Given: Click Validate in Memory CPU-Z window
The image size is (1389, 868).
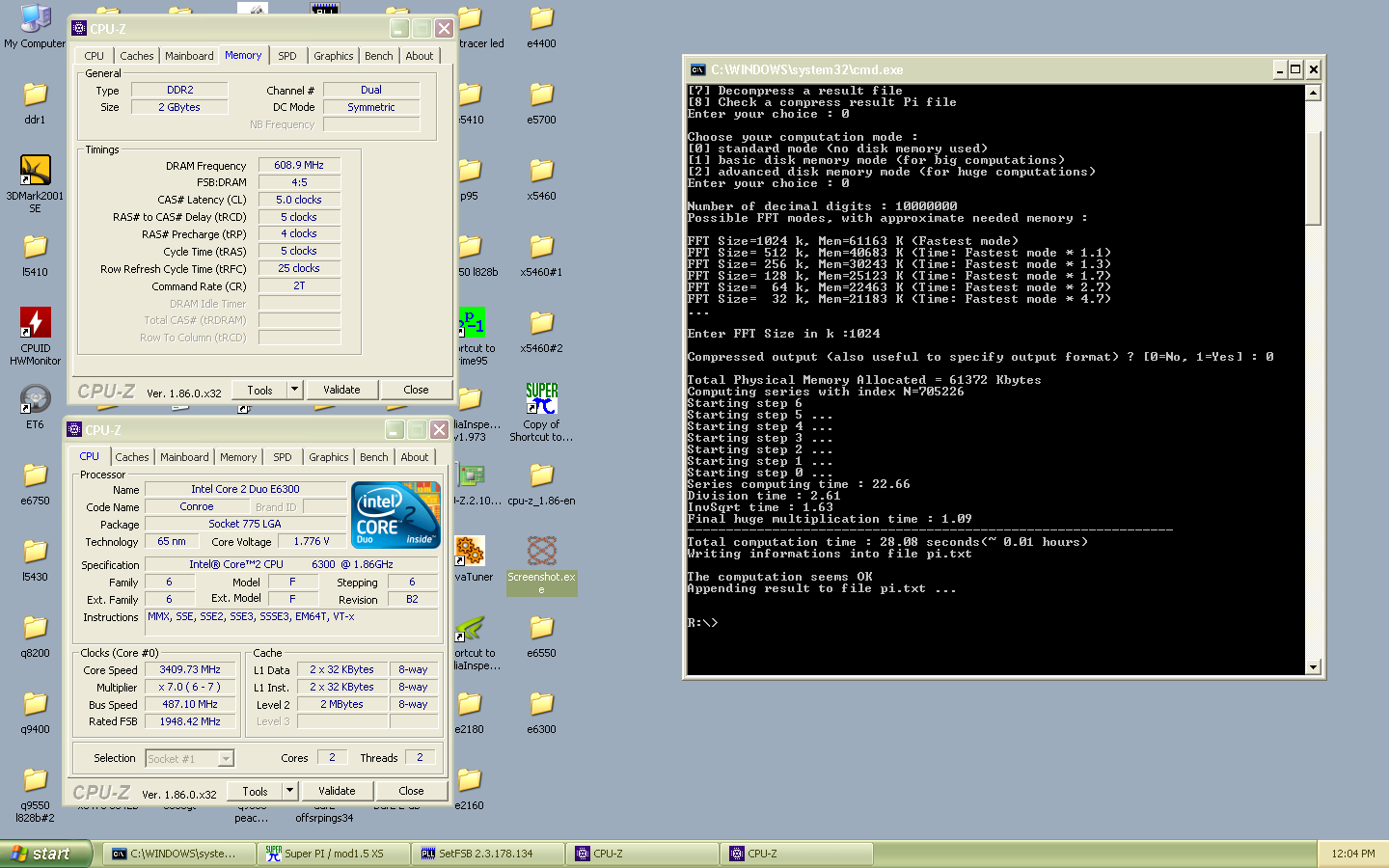Looking at the screenshot, I should click(x=341, y=390).
